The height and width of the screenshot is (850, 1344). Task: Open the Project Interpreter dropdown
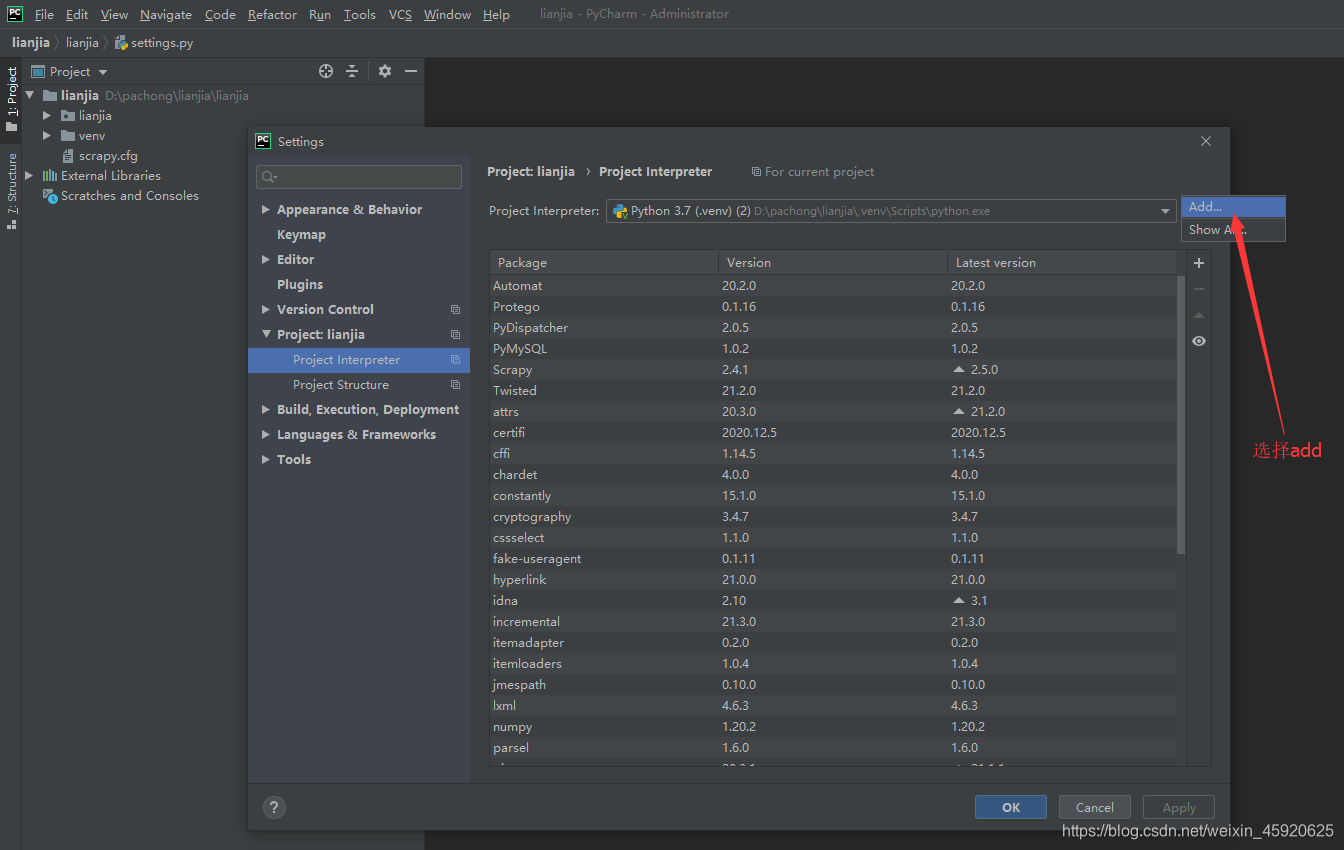[1165, 211]
